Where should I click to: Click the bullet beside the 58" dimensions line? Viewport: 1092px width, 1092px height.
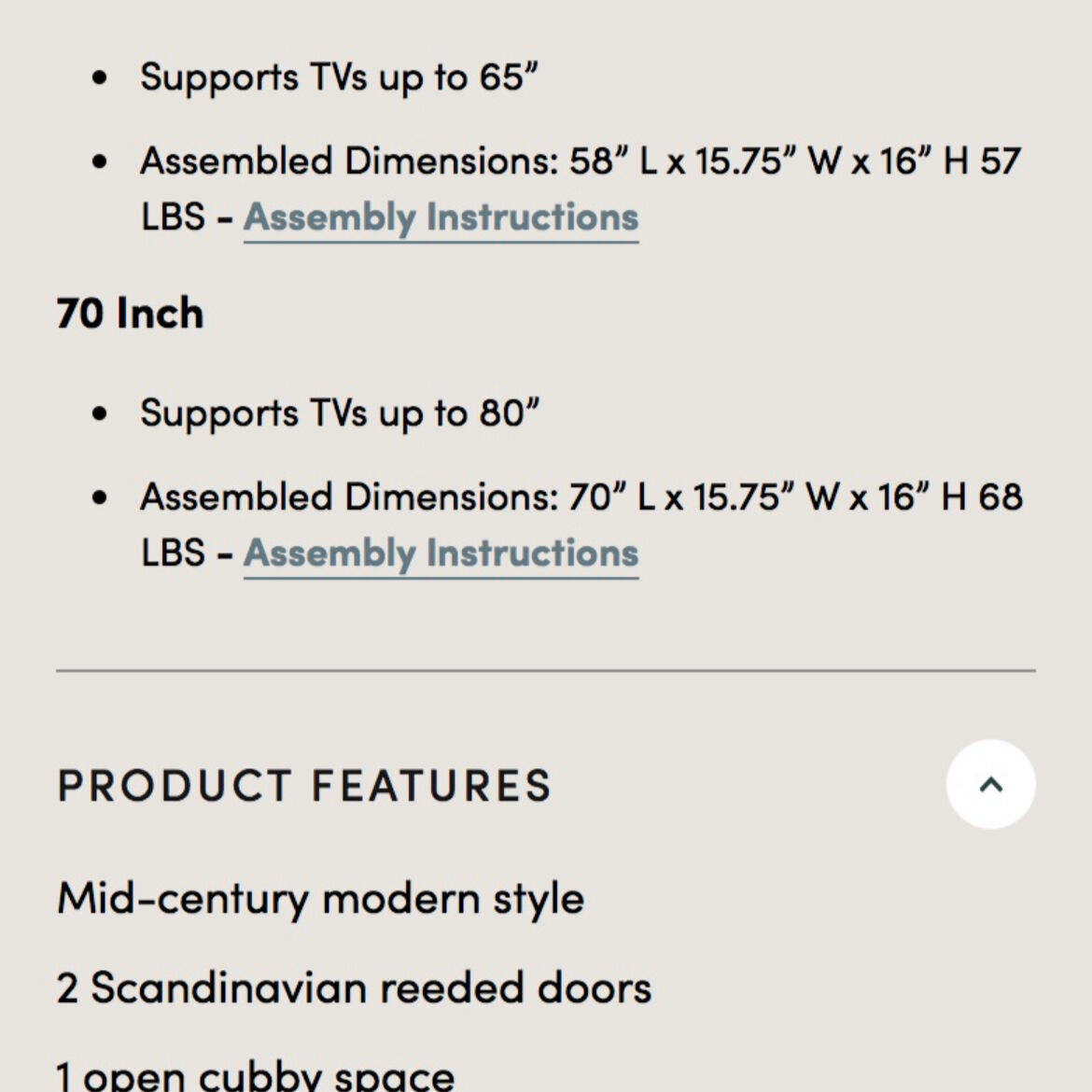point(101,162)
